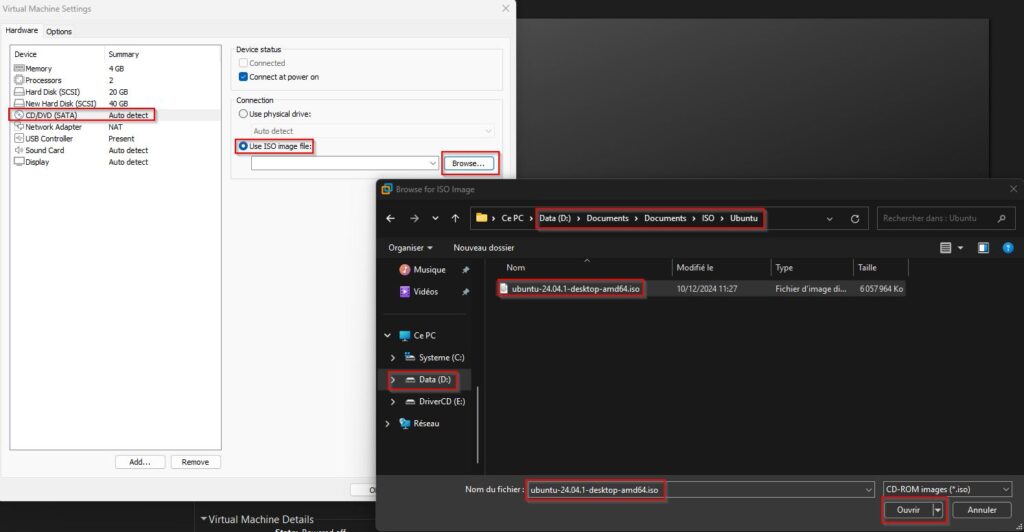Image resolution: width=1024 pixels, height=532 pixels.
Task: Expand Systeme (C:) drive node
Action: pos(392,358)
